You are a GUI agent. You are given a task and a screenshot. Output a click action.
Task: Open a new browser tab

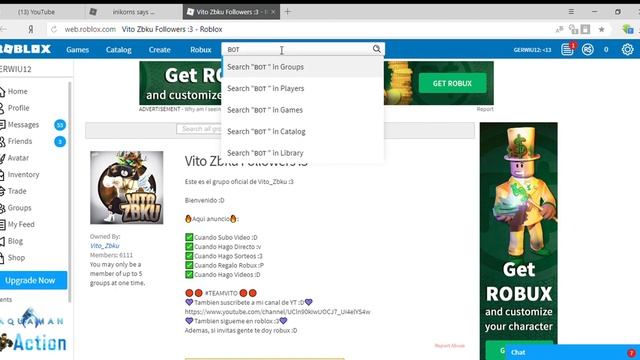pos(287,12)
